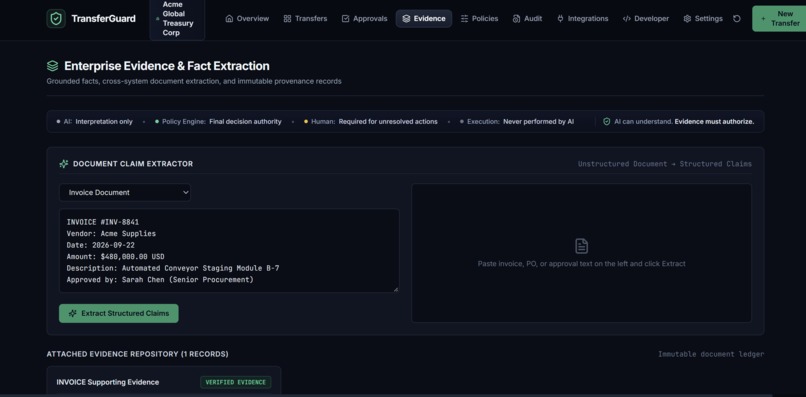Click the resize handle of invoice text area
This screenshot has height=397, width=806.
(396, 289)
